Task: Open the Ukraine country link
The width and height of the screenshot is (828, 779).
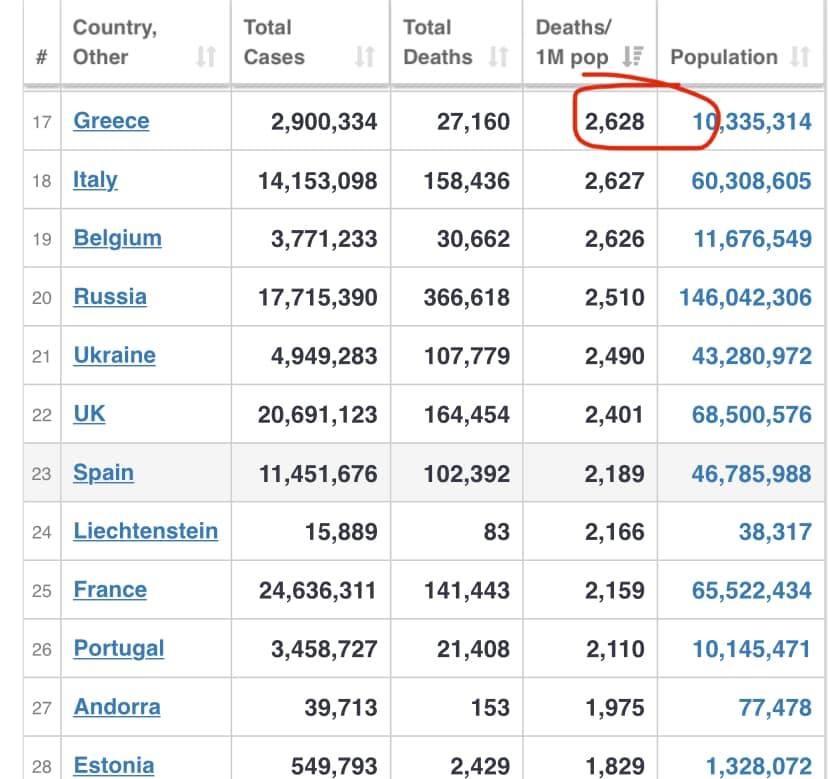Action: coord(114,355)
